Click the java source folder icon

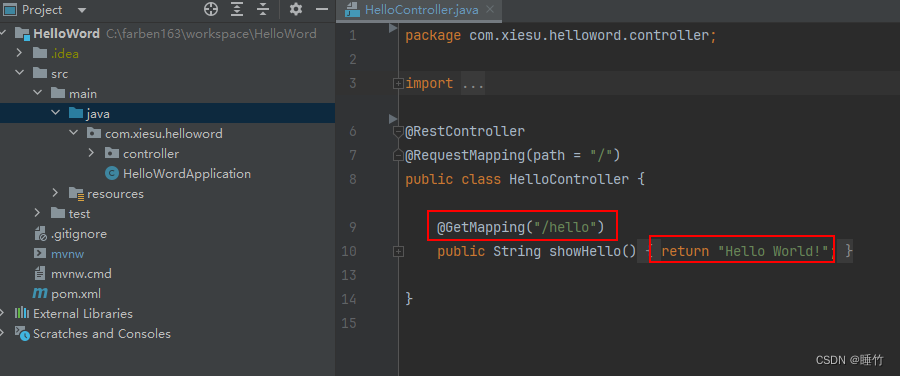click(x=75, y=113)
